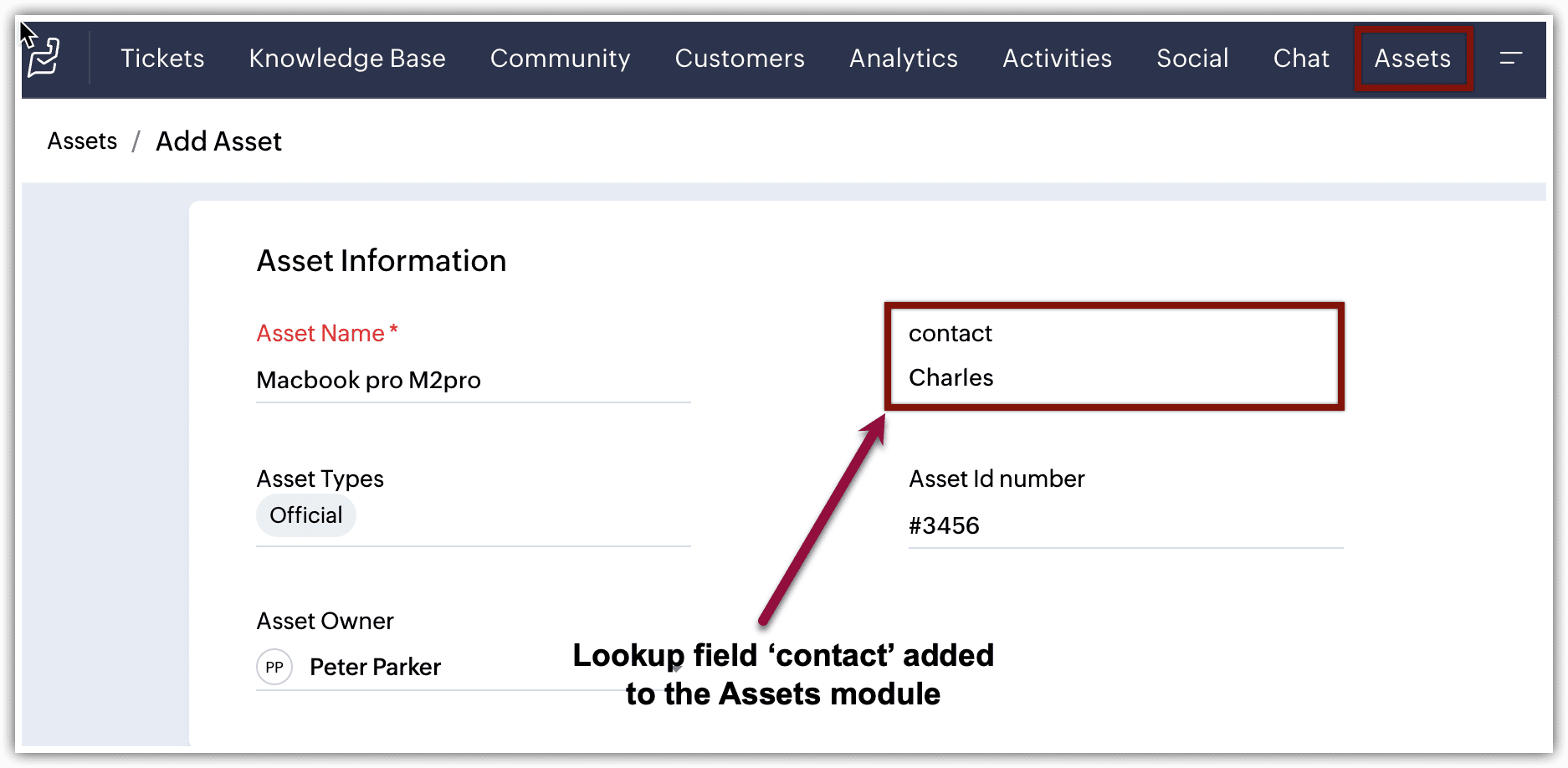Switch to the Knowledge Base tab
Viewport: 1568px width, 768px height.
[347, 59]
